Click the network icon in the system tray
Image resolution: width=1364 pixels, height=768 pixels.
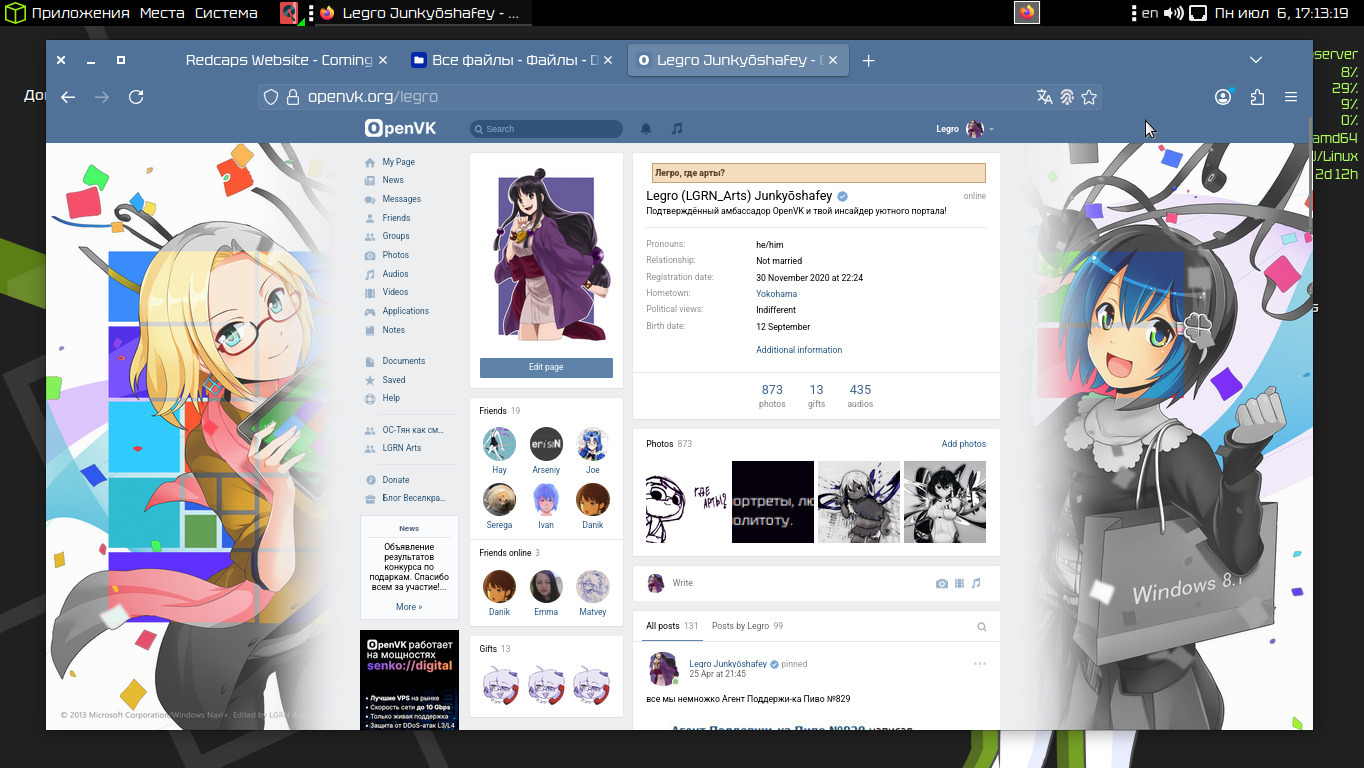click(1197, 13)
